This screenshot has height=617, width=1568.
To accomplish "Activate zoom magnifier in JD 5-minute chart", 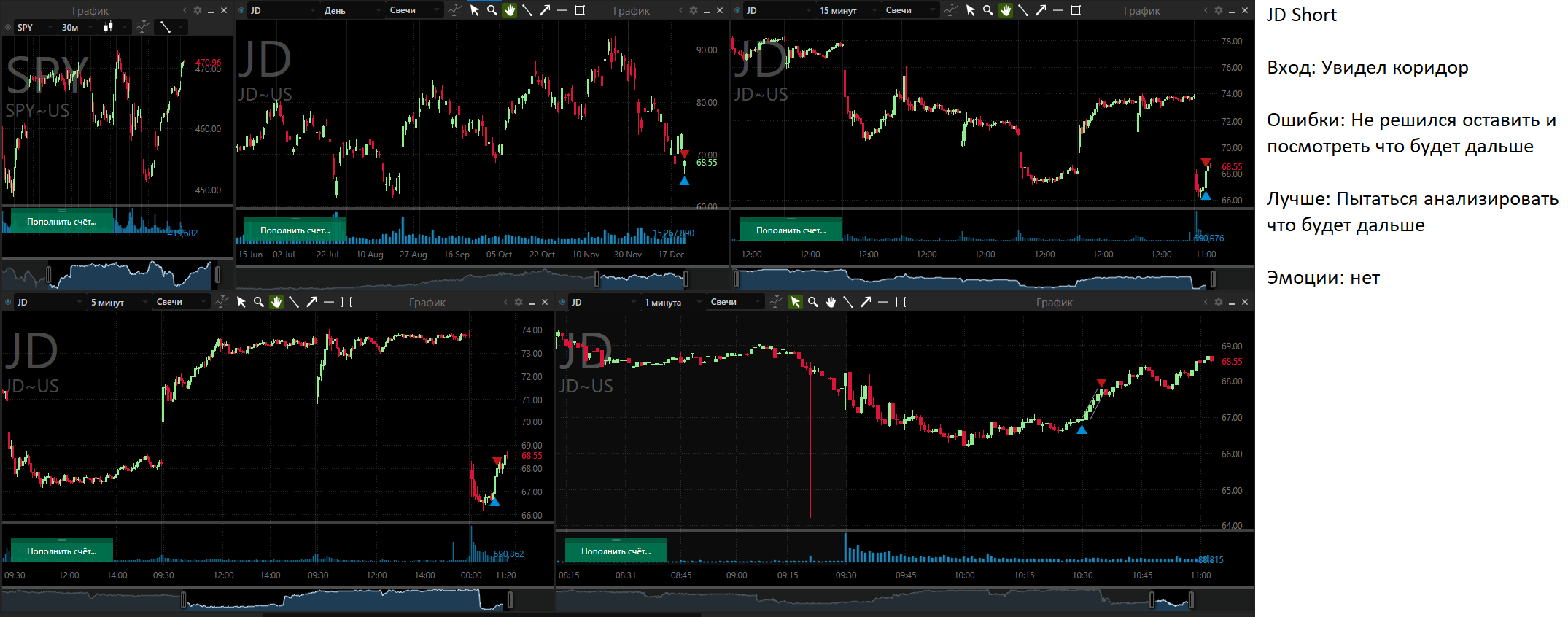I will pyautogui.click(x=259, y=302).
